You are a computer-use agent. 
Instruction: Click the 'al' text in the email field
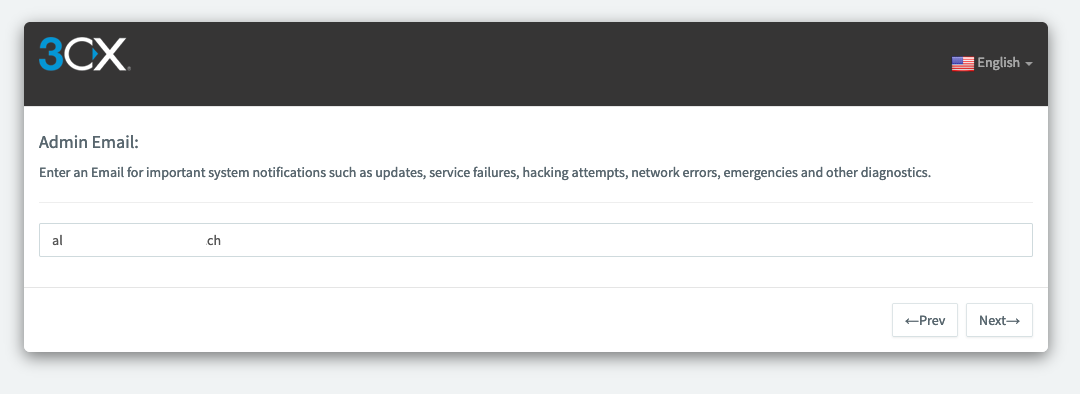pyautogui.click(x=57, y=241)
